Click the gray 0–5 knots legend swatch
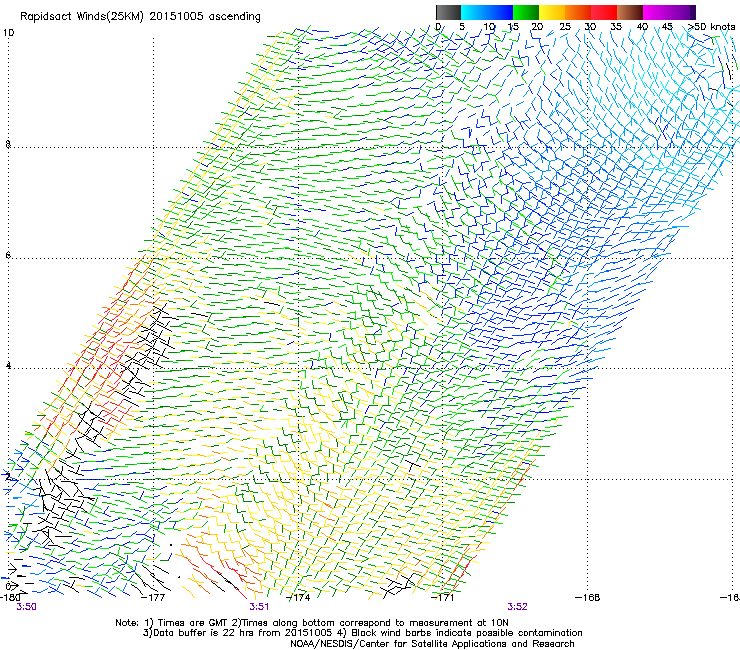The image size is (740, 650). [448, 12]
